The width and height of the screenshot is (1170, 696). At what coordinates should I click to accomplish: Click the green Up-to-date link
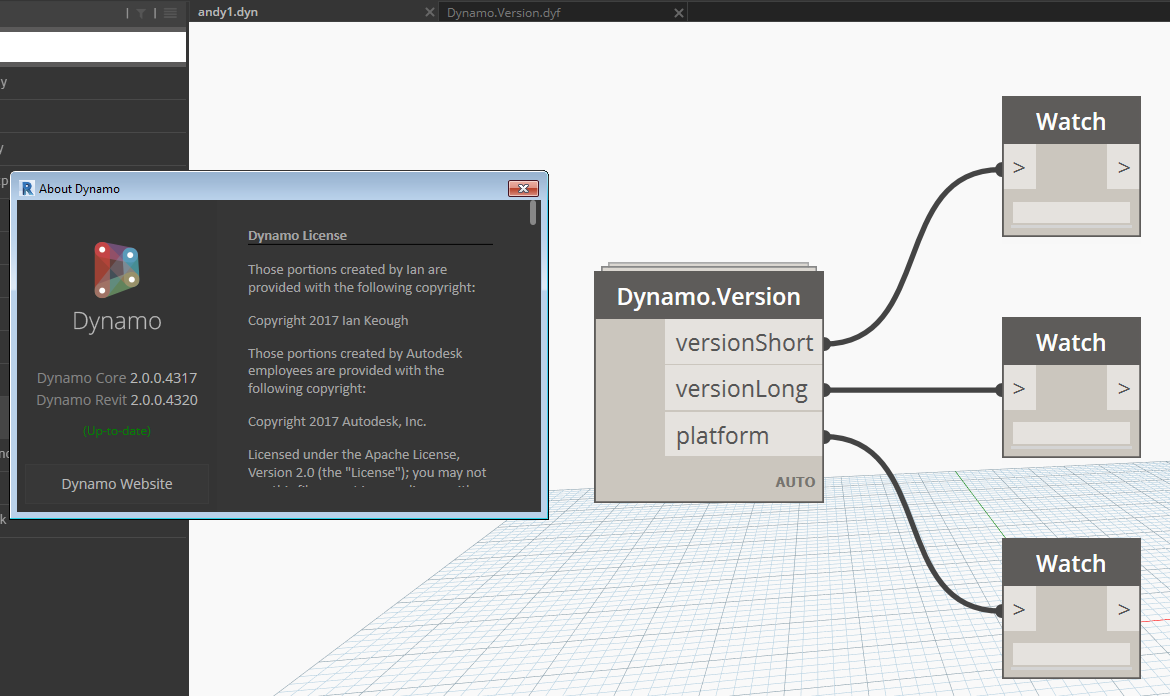[116, 430]
